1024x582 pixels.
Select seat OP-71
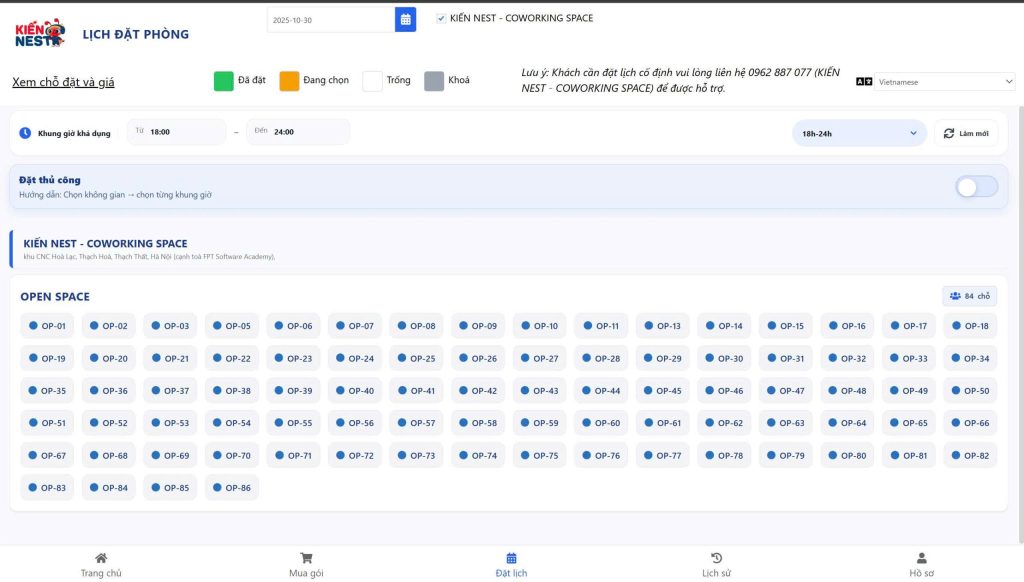pos(293,455)
